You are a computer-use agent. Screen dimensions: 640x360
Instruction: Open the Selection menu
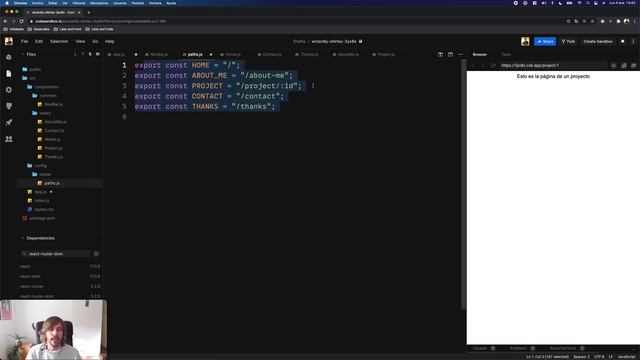click(59, 41)
